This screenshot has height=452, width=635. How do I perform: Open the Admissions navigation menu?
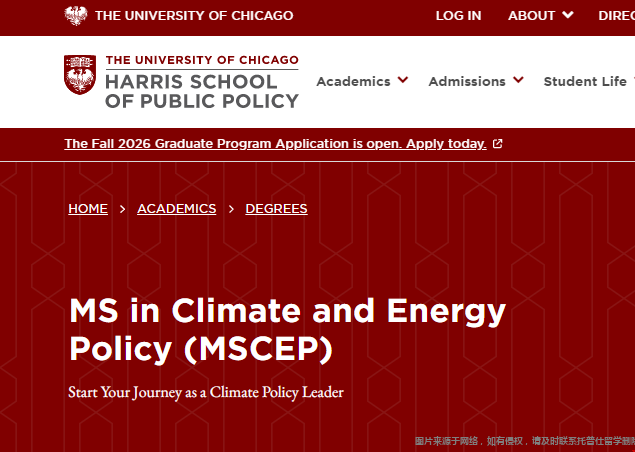click(467, 81)
